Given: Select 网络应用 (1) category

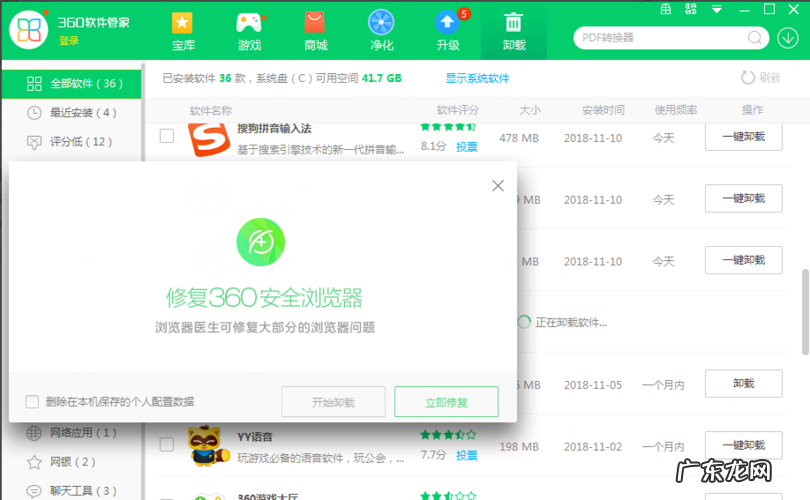Looking at the screenshot, I should tap(72, 433).
